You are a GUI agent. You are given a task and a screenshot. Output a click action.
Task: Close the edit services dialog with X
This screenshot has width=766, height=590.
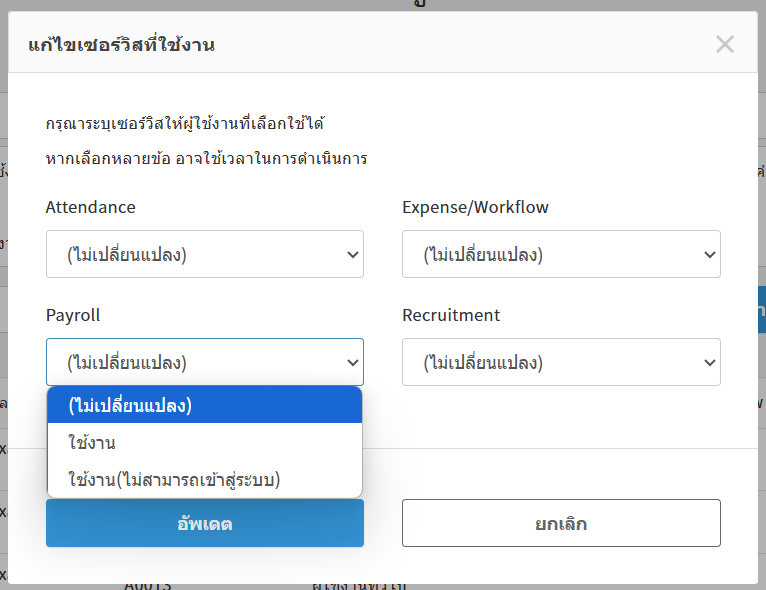tap(725, 44)
